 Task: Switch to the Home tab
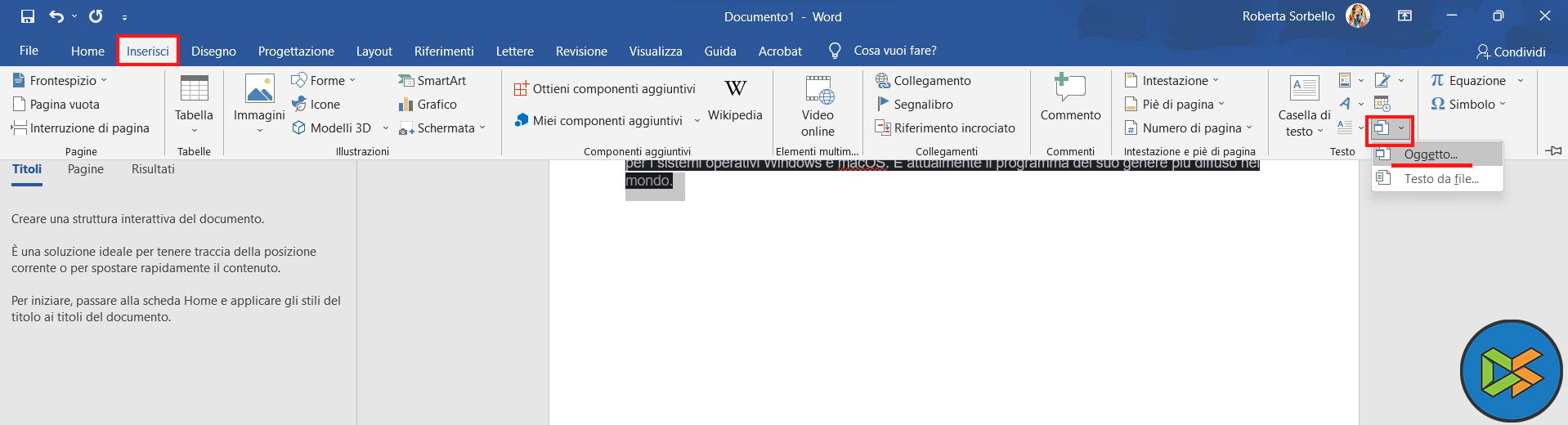pyautogui.click(x=87, y=51)
